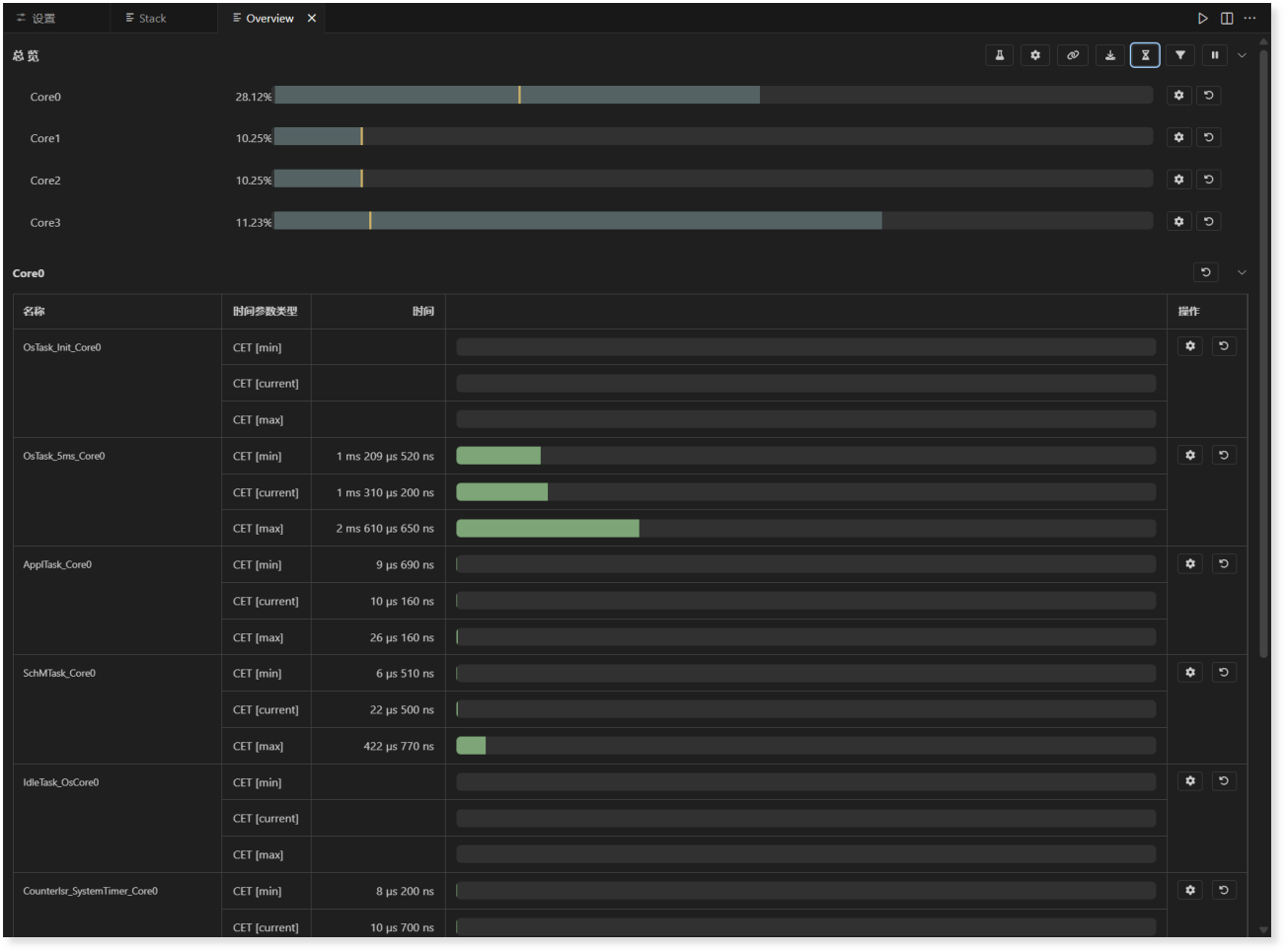1287x952 pixels.
Task: Open the filter funnel tool
Action: (x=1180, y=55)
